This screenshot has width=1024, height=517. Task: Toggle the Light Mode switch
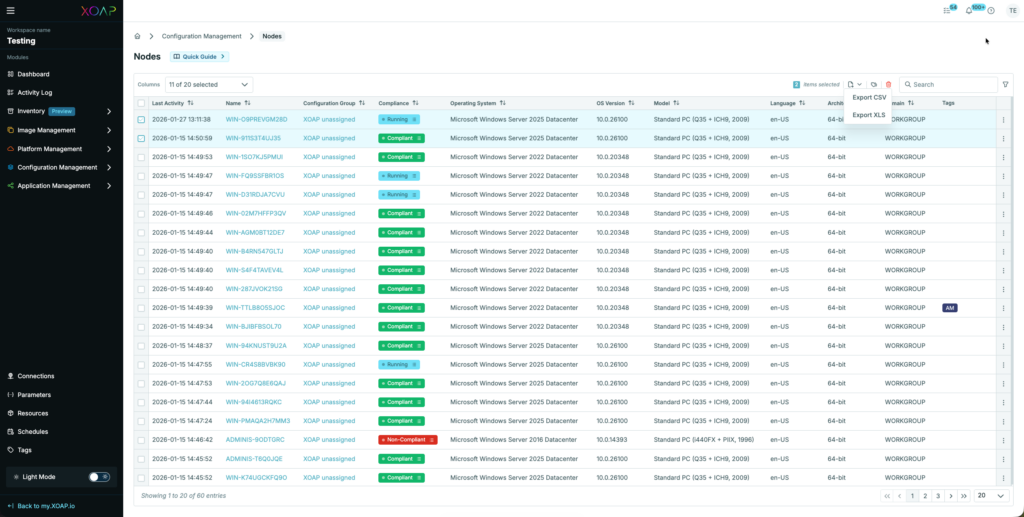coord(99,477)
